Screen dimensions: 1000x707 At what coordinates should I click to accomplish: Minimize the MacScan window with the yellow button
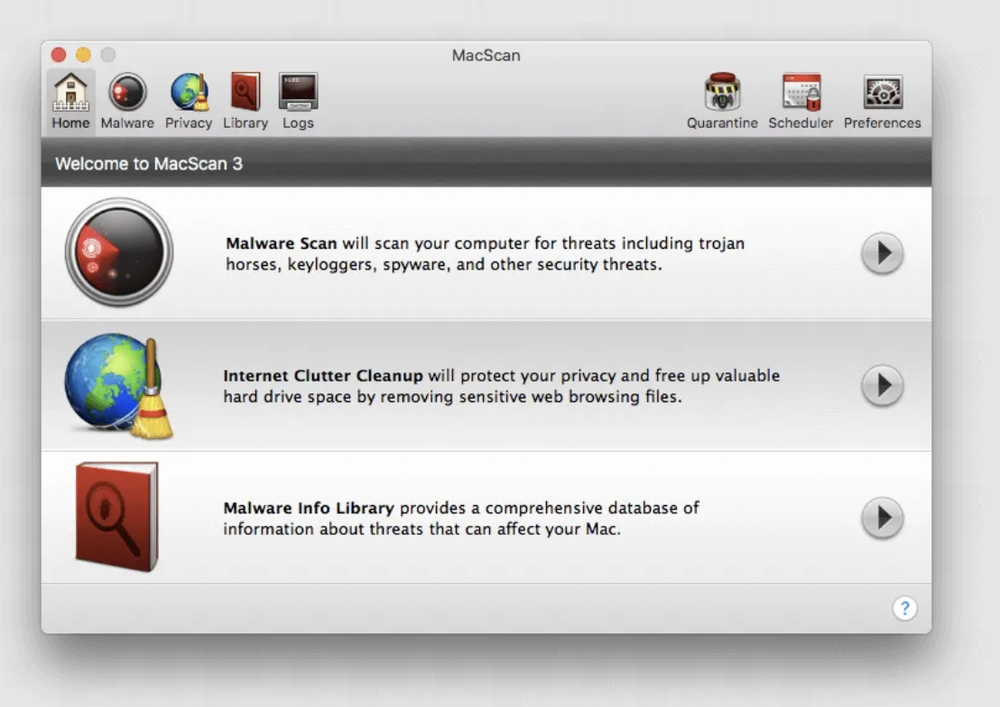[84, 55]
